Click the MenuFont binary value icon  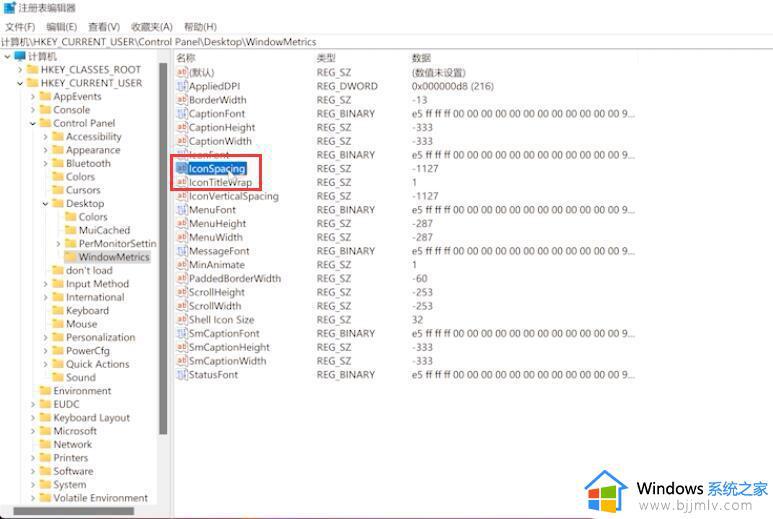[x=182, y=210]
